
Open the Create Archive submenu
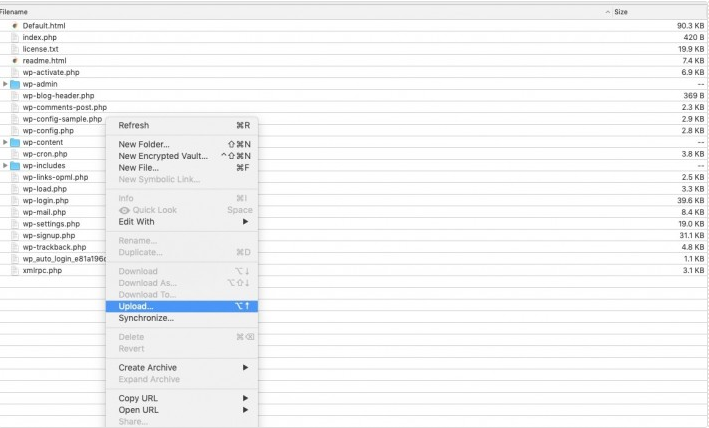182,368
